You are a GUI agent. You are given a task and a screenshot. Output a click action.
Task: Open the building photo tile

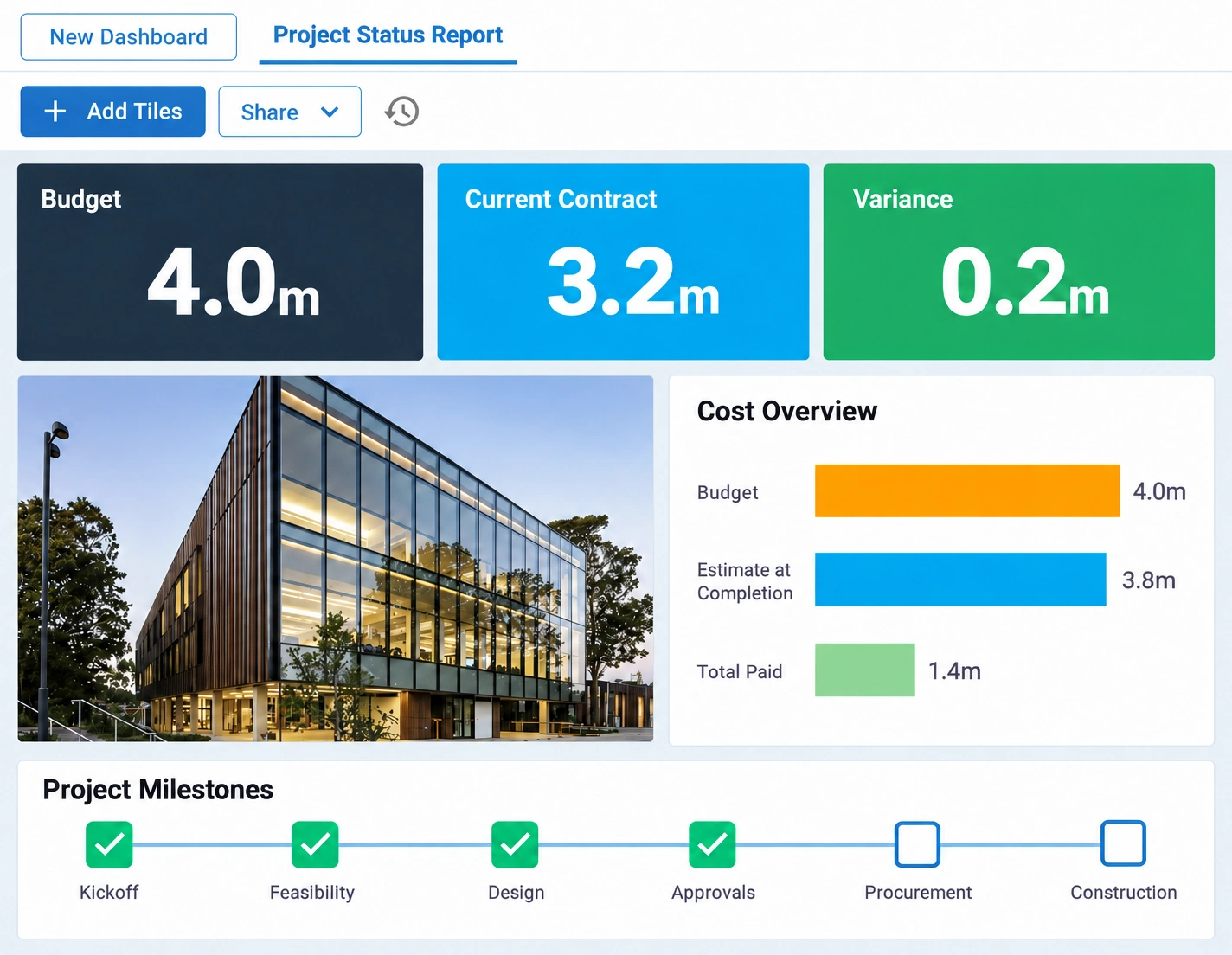(x=336, y=559)
